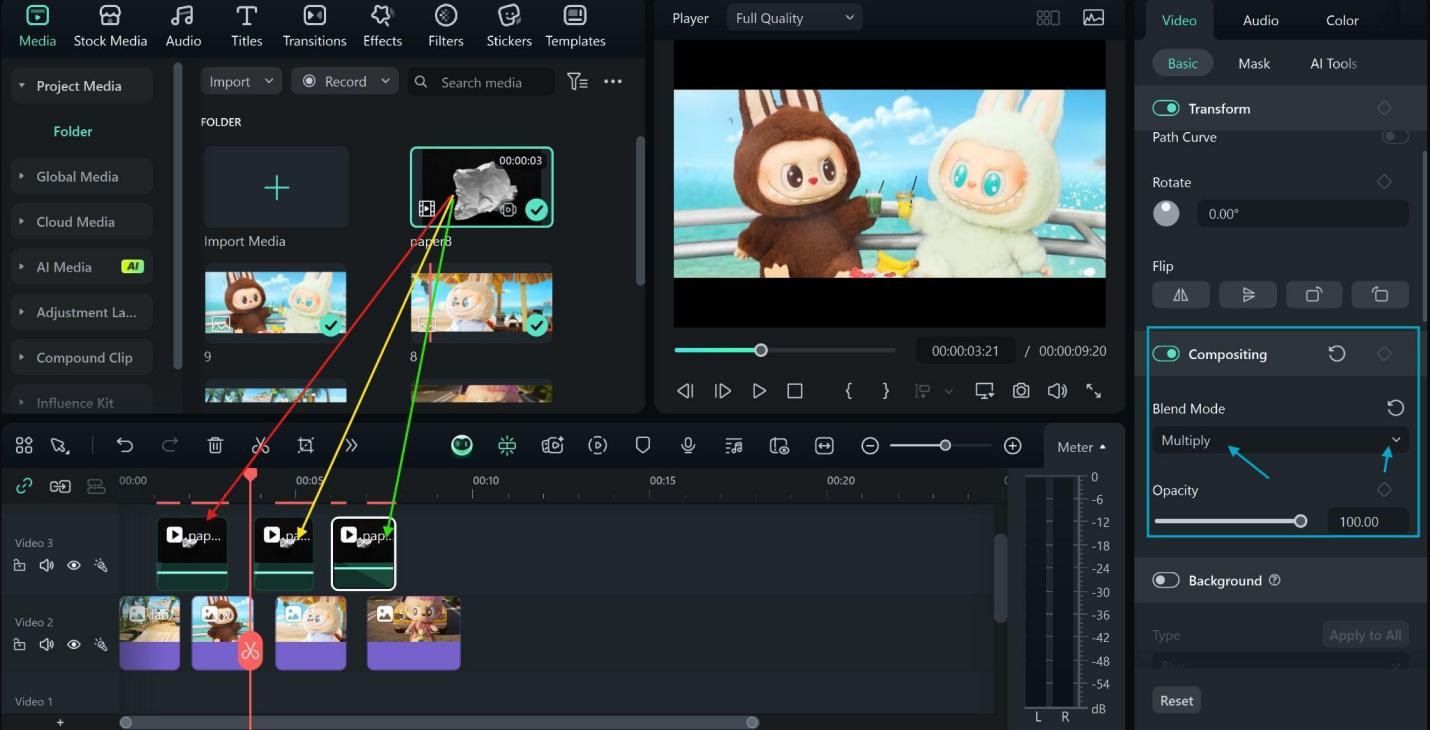1430x730 pixels.
Task: Click the Reset button
Action: (1176, 700)
